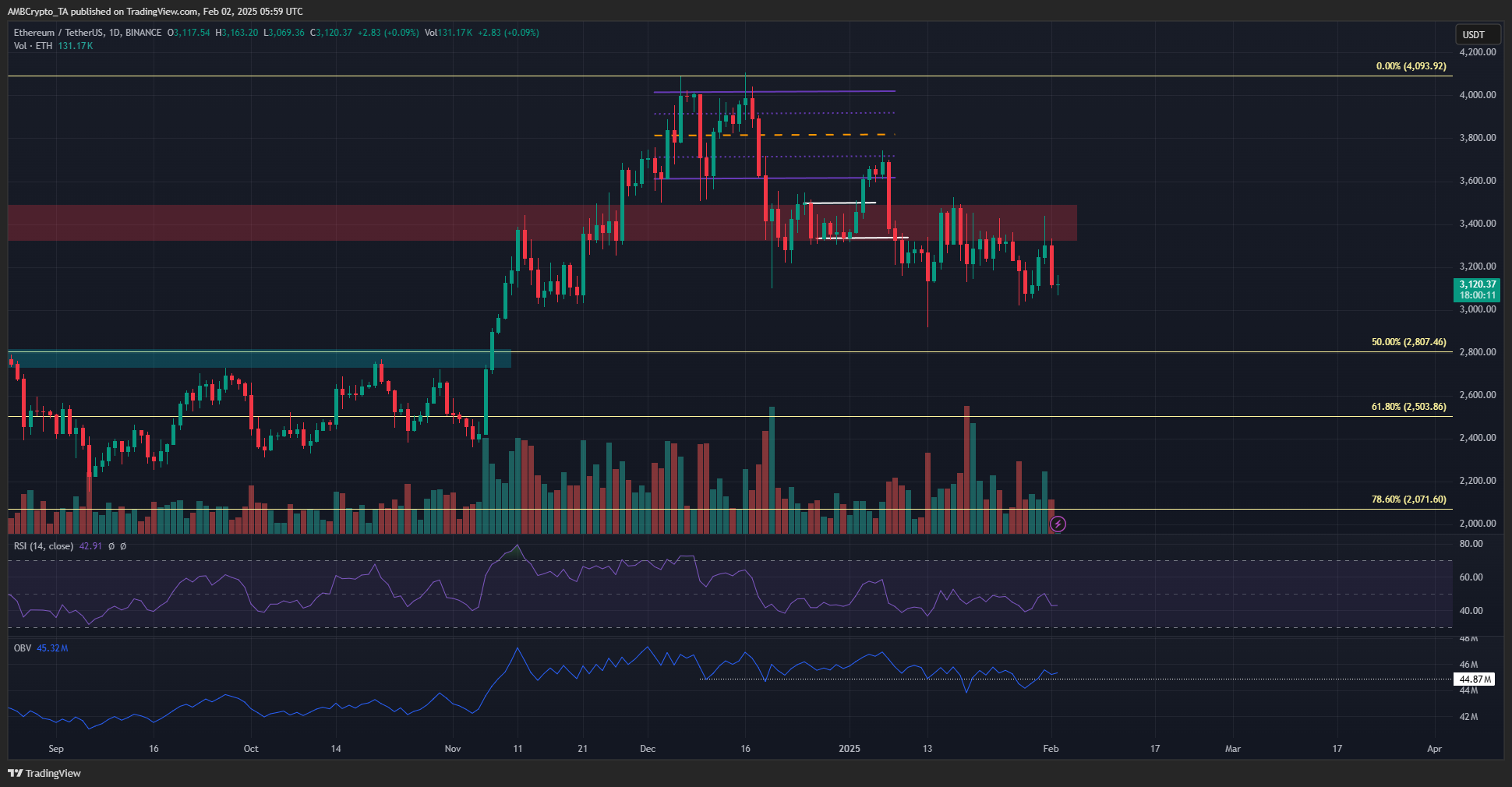1512x787 pixels.
Task: Click the 44.87M OBV level label
Action: click(x=1475, y=679)
